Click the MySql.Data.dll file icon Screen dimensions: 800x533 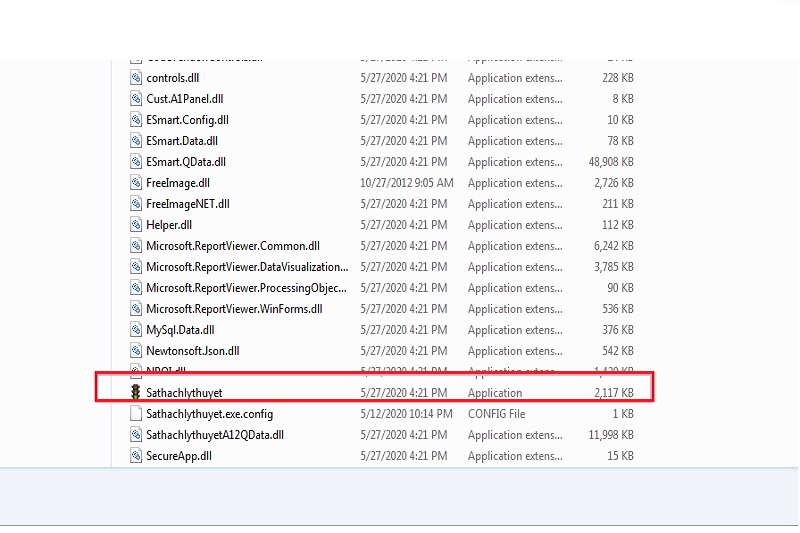pos(137,330)
